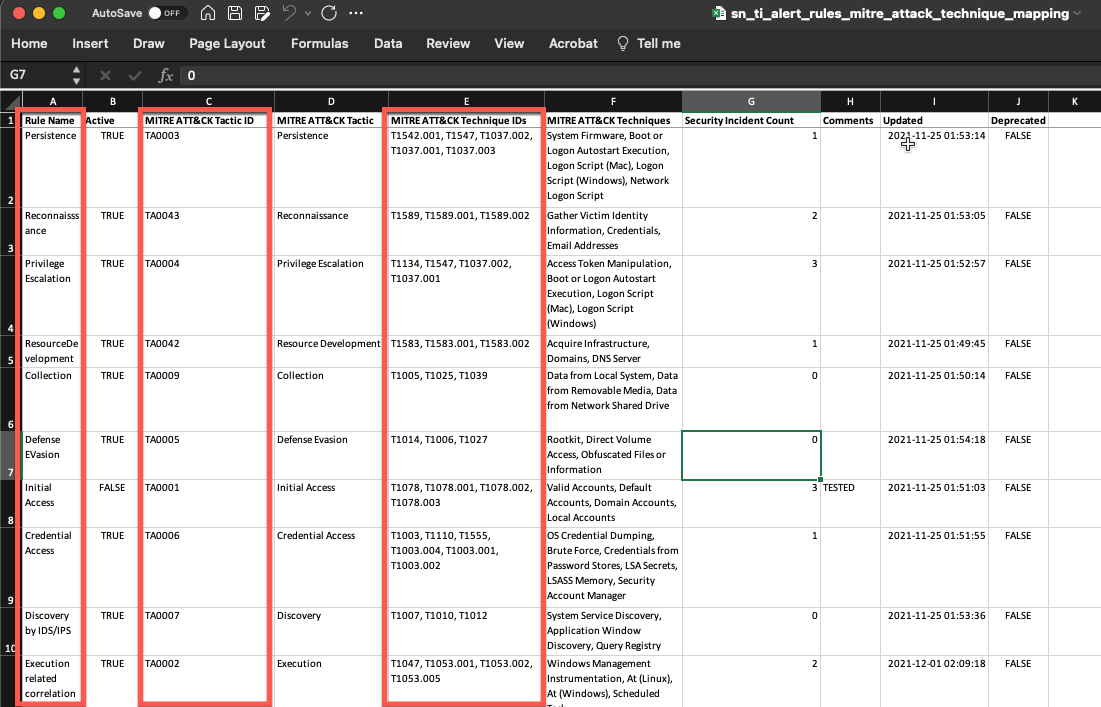Click the Select All corner triangle
Image resolution: width=1101 pixels, height=707 pixels.
(12, 102)
